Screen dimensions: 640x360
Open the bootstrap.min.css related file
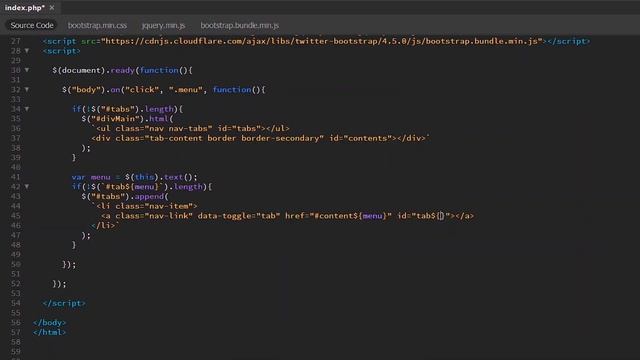(x=97, y=25)
